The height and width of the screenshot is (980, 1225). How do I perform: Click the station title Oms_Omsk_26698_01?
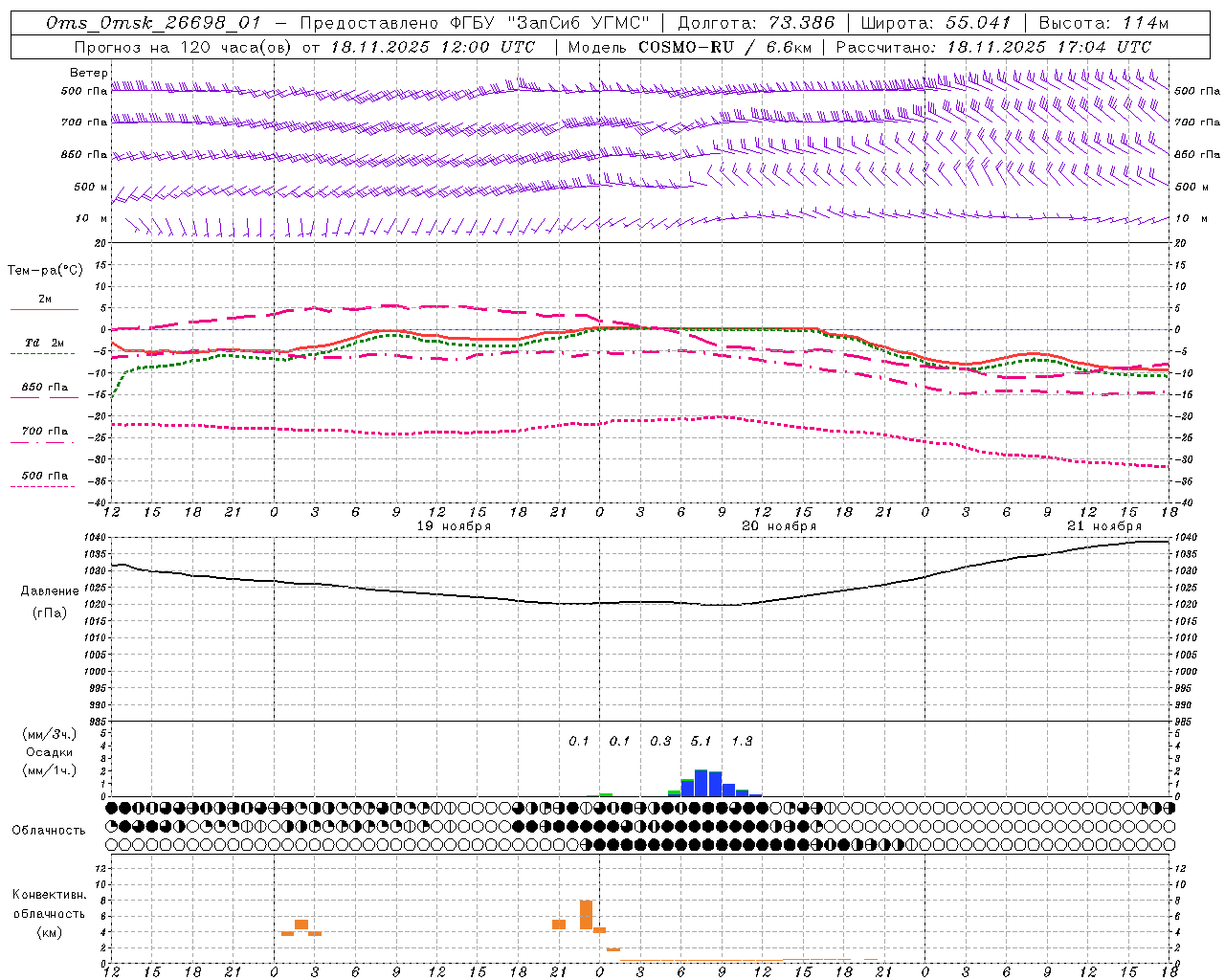click(x=153, y=23)
